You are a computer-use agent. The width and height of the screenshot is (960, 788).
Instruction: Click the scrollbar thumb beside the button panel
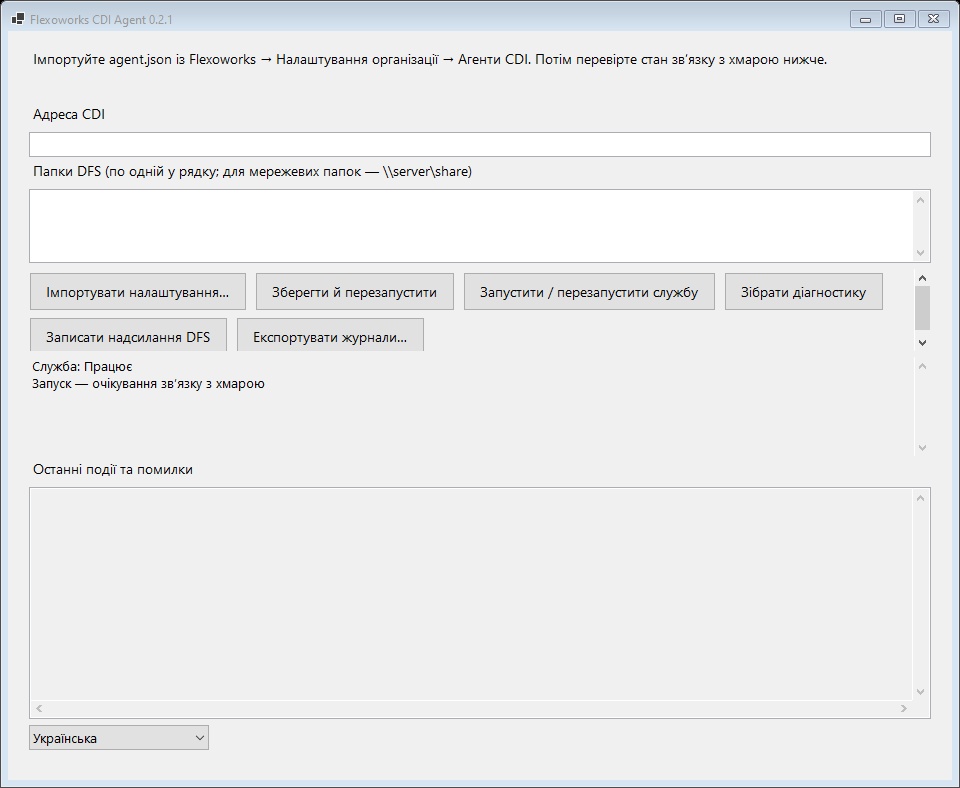922,308
